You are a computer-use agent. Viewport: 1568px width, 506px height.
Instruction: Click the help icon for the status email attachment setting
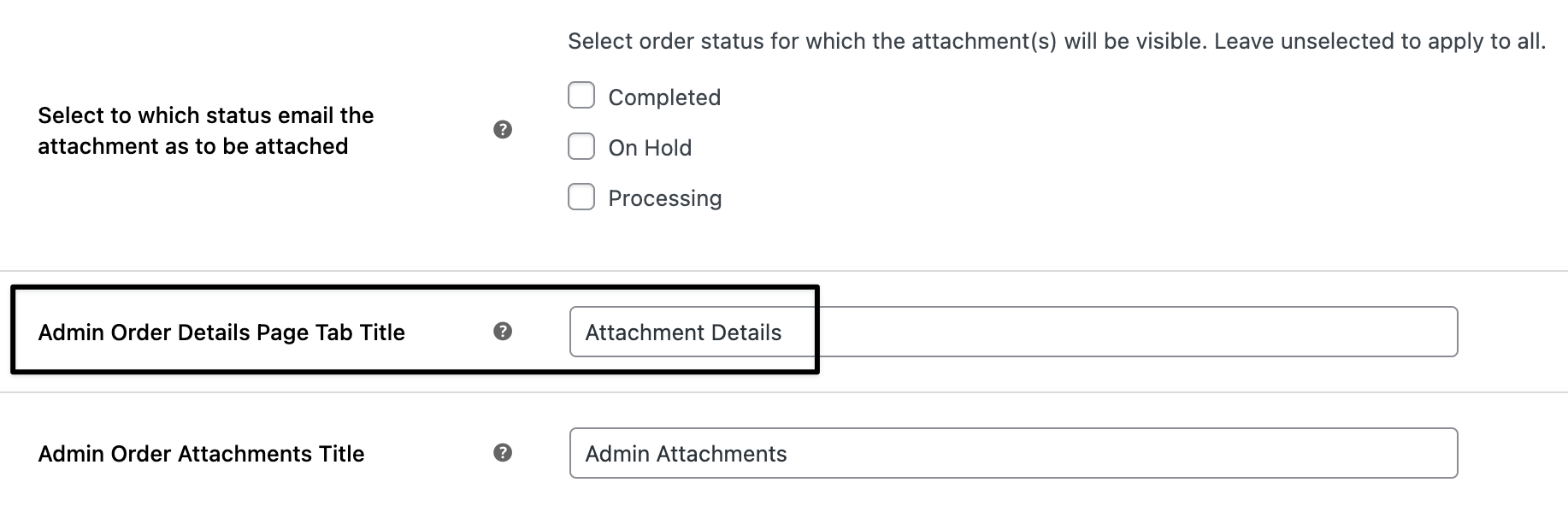503,130
